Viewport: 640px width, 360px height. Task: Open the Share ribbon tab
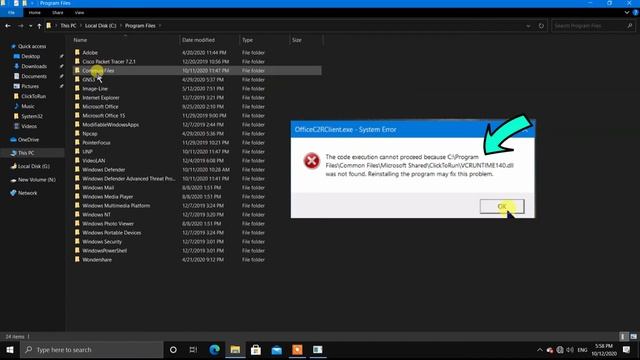tap(58, 13)
